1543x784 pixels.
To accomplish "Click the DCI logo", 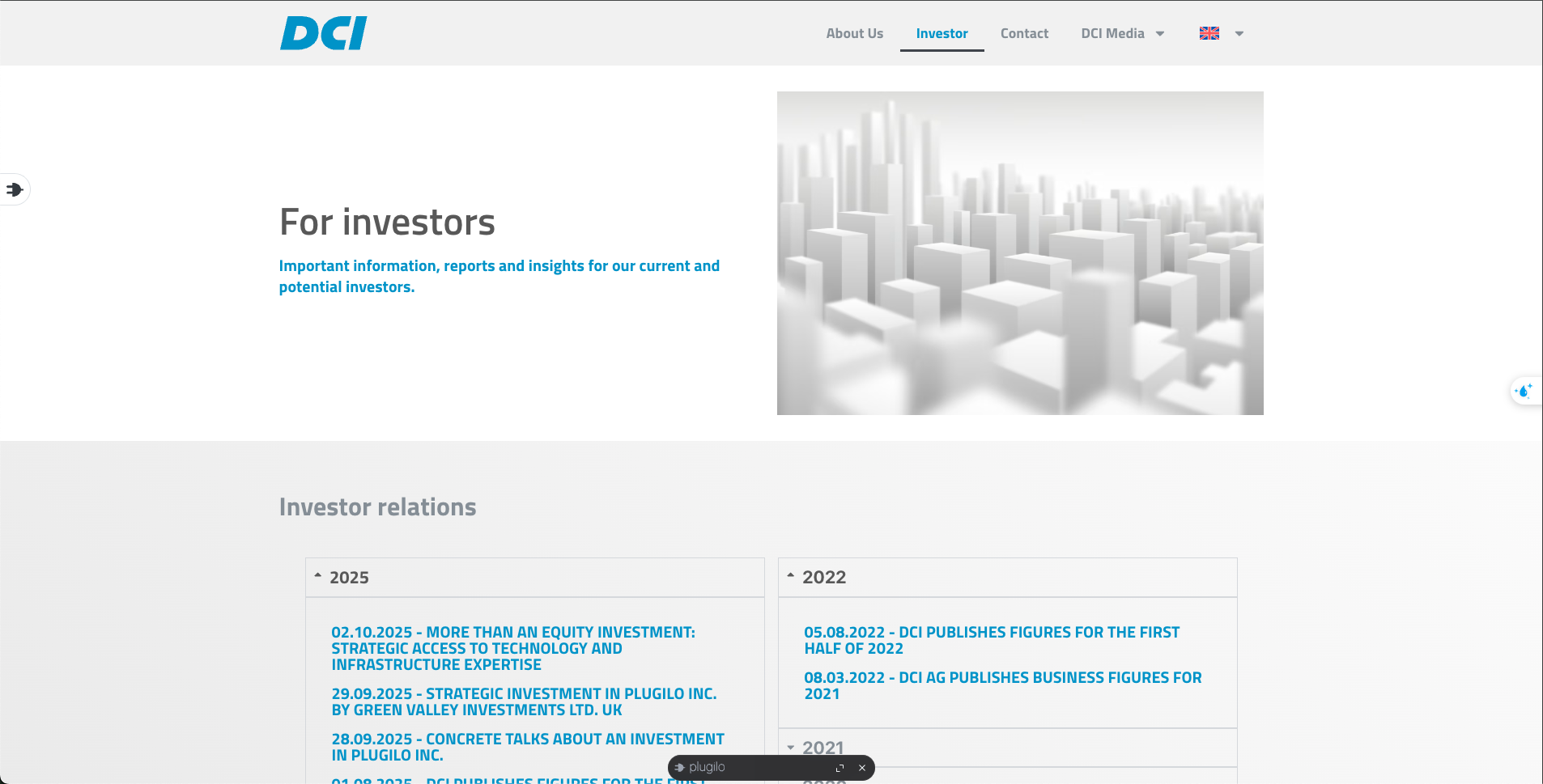I will [x=323, y=33].
